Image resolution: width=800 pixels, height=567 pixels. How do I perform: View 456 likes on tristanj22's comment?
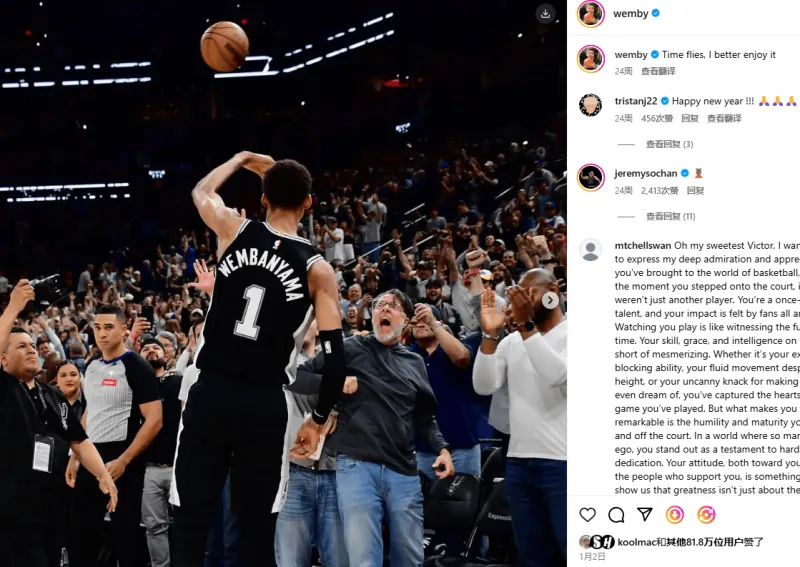click(657, 118)
